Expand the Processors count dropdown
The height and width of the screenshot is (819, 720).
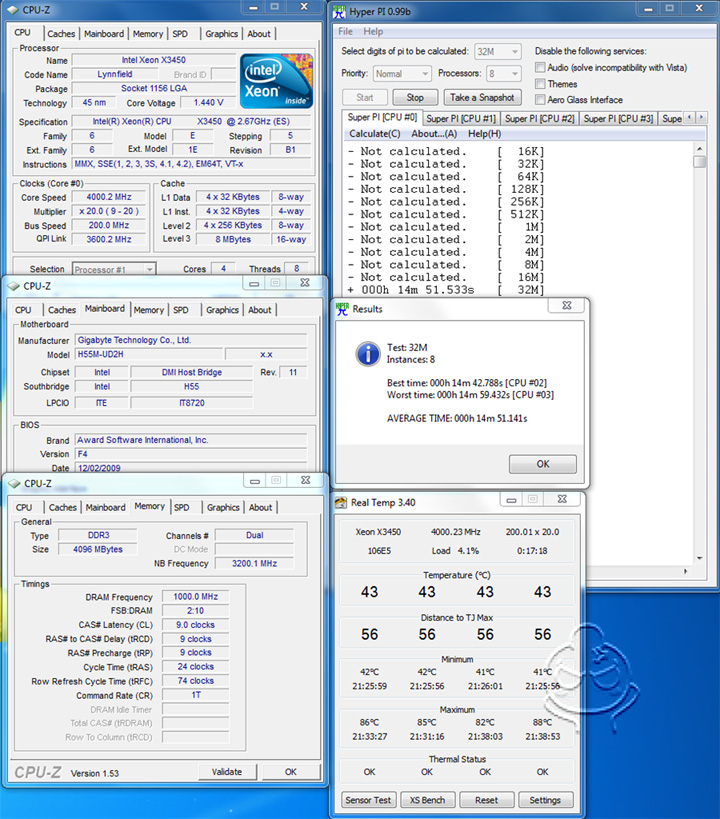pyautogui.click(x=503, y=74)
